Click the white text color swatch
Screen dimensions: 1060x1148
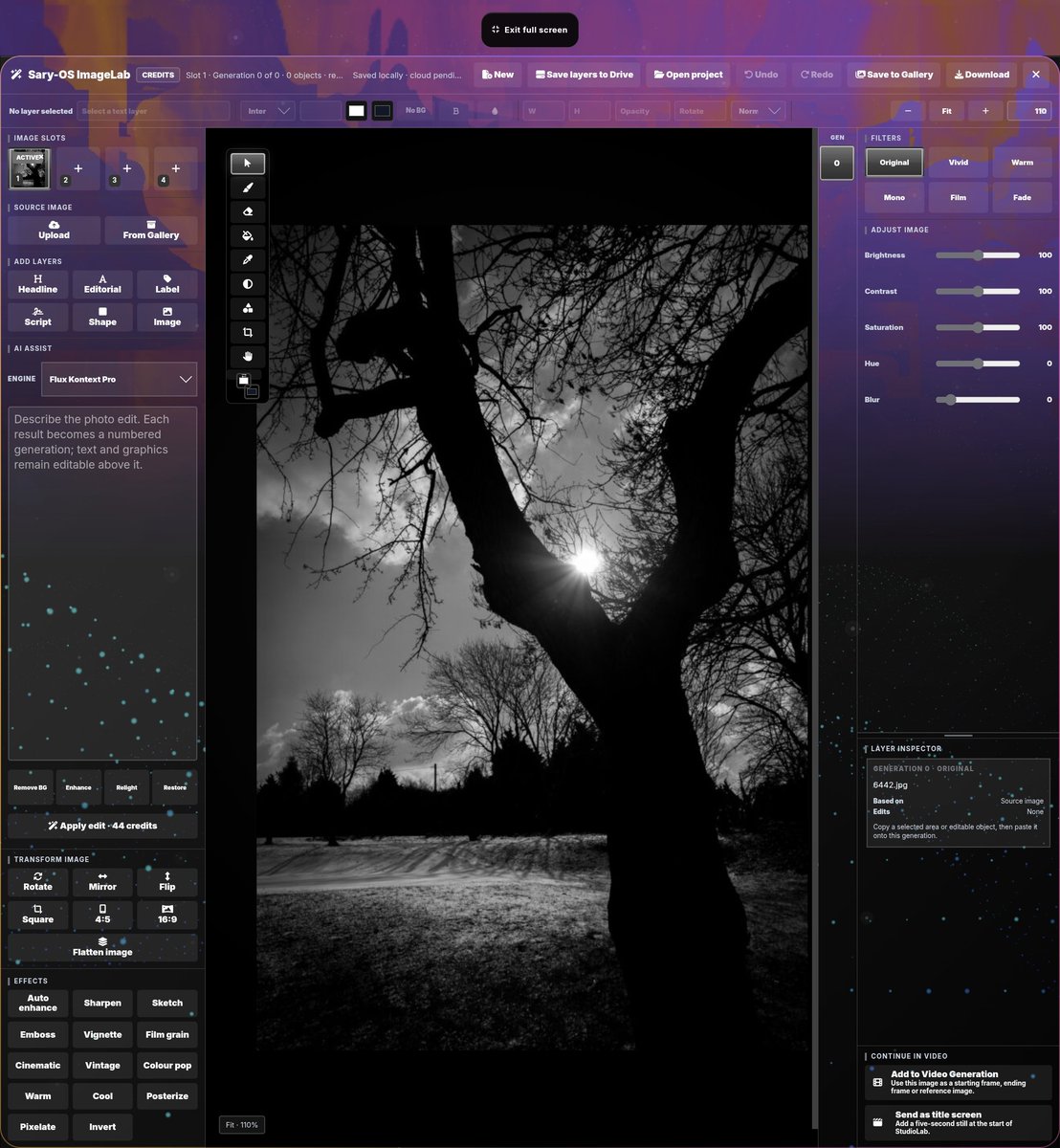(x=356, y=111)
